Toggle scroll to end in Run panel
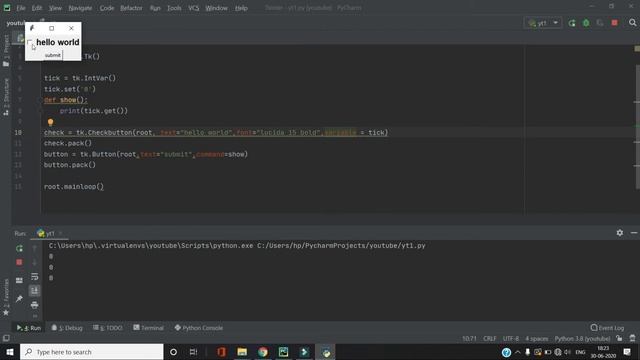The image size is (640, 360). tap(34, 291)
